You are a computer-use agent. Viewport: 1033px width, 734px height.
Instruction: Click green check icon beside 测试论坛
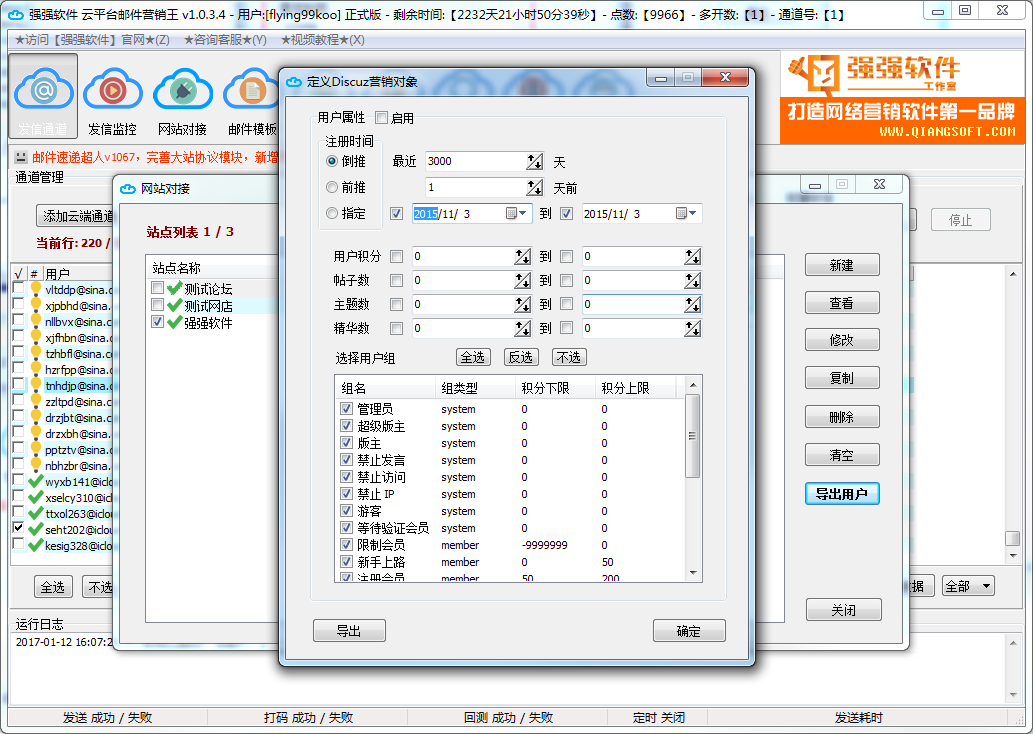point(175,289)
